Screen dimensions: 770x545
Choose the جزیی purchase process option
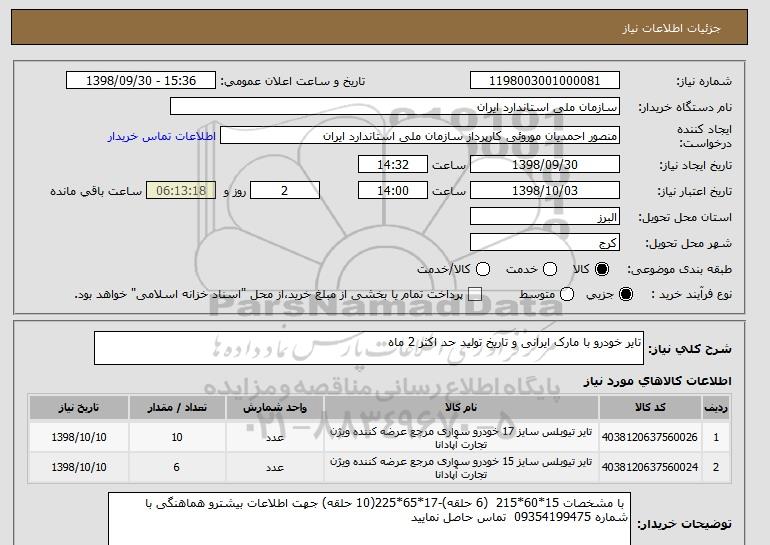coord(626,295)
